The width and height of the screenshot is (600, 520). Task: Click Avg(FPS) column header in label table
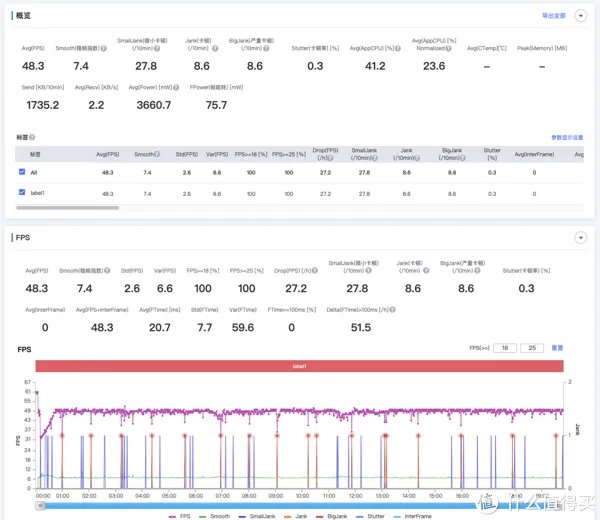[x=108, y=154]
